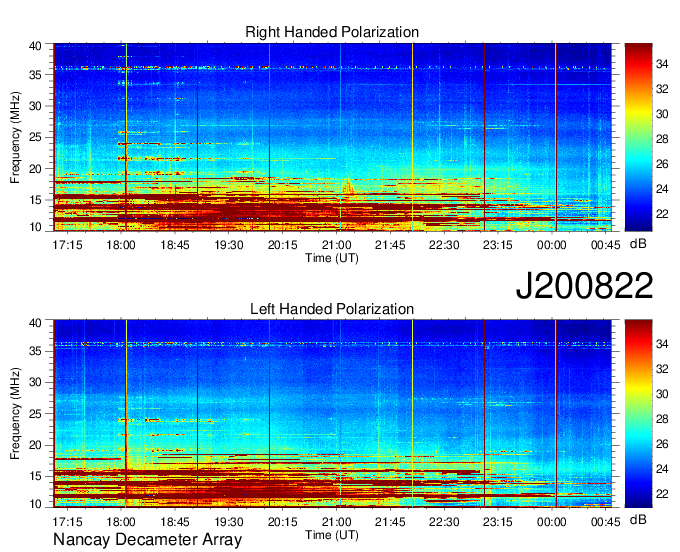Viewport: 680px width, 552px height.
Task: Click the right-handed plot's color scale bar
Action: pyautogui.click(x=638, y=137)
